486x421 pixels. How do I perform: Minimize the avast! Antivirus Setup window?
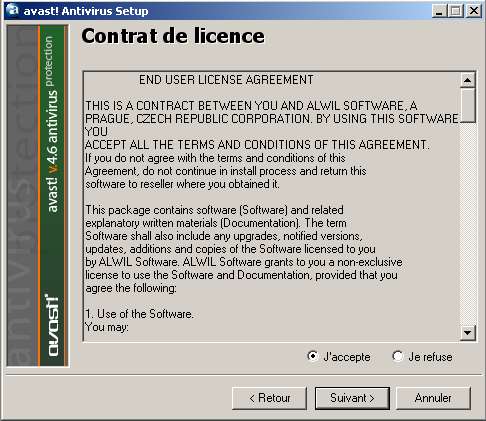[439, 11]
